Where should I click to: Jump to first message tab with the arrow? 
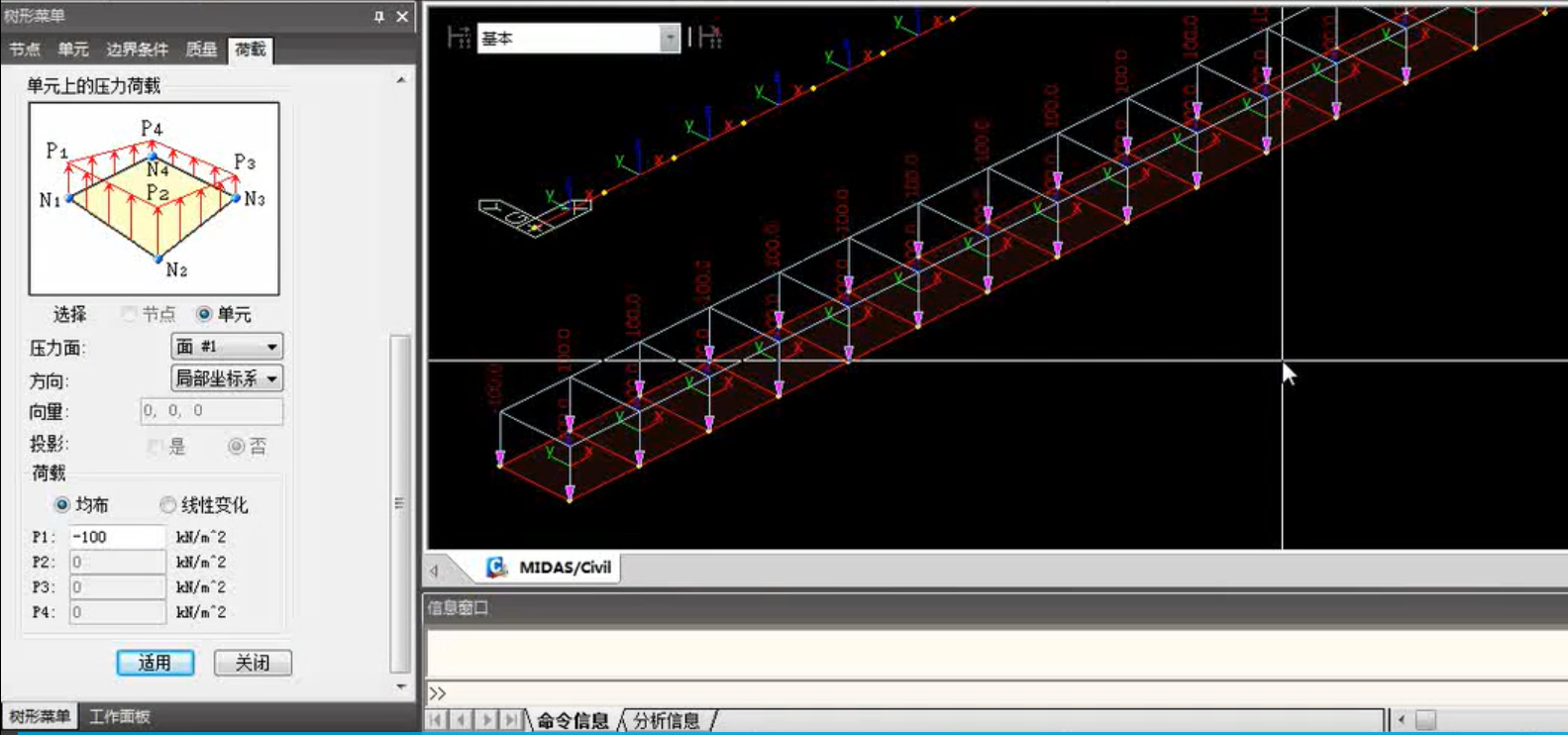click(437, 720)
